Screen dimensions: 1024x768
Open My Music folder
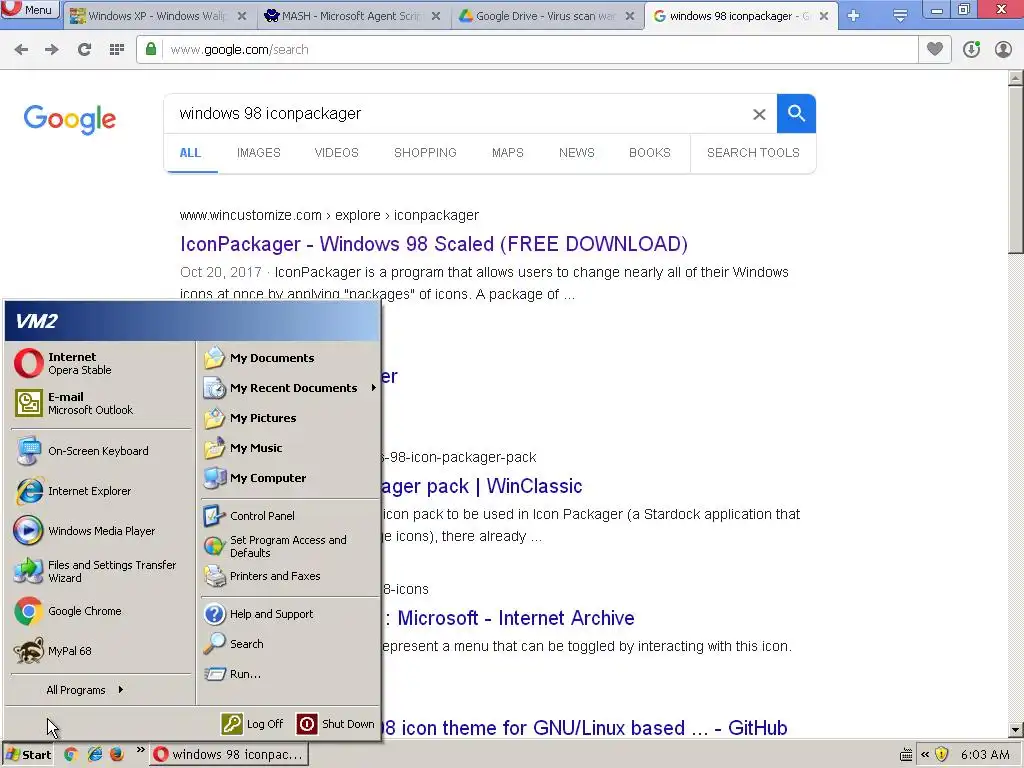coord(289,448)
